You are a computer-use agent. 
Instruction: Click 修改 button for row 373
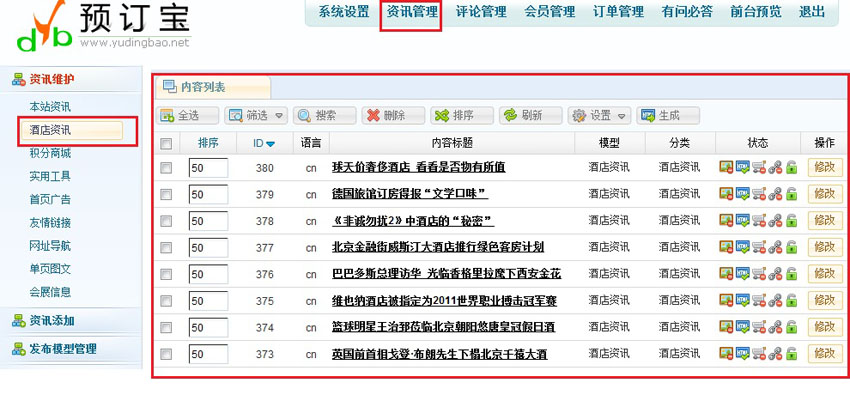coord(825,353)
